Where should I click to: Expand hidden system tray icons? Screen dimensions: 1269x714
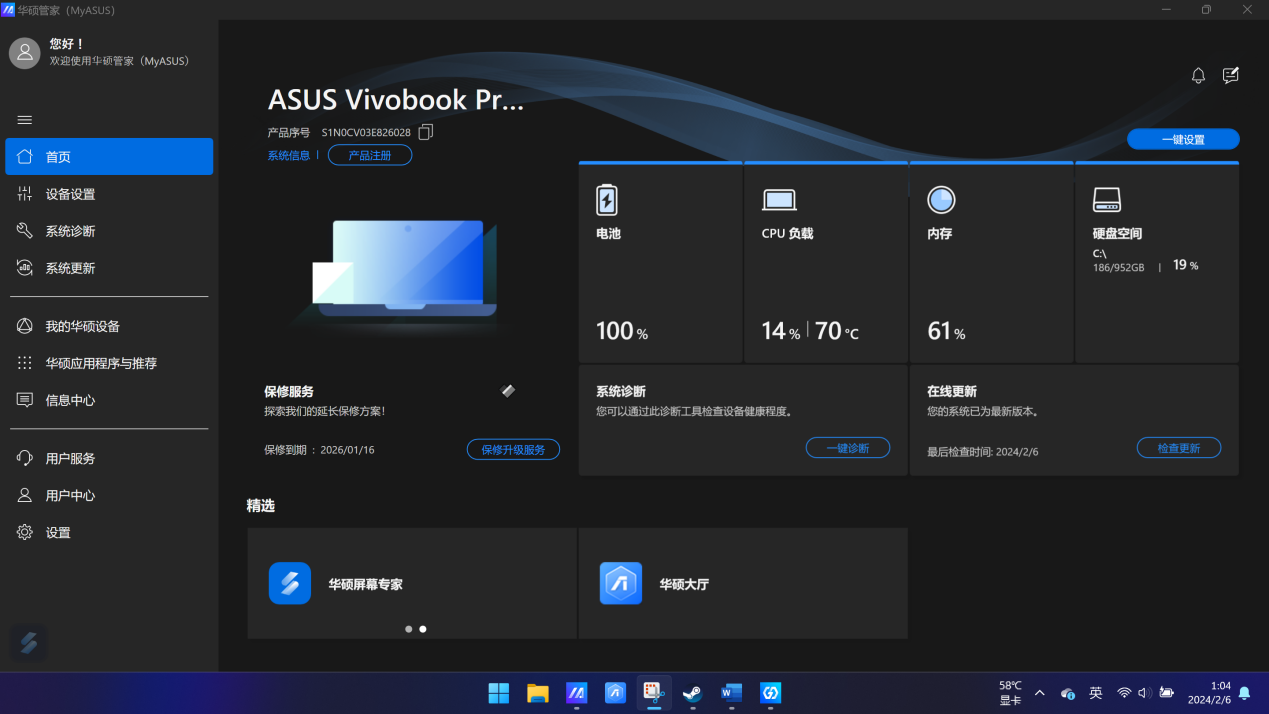click(x=1039, y=693)
